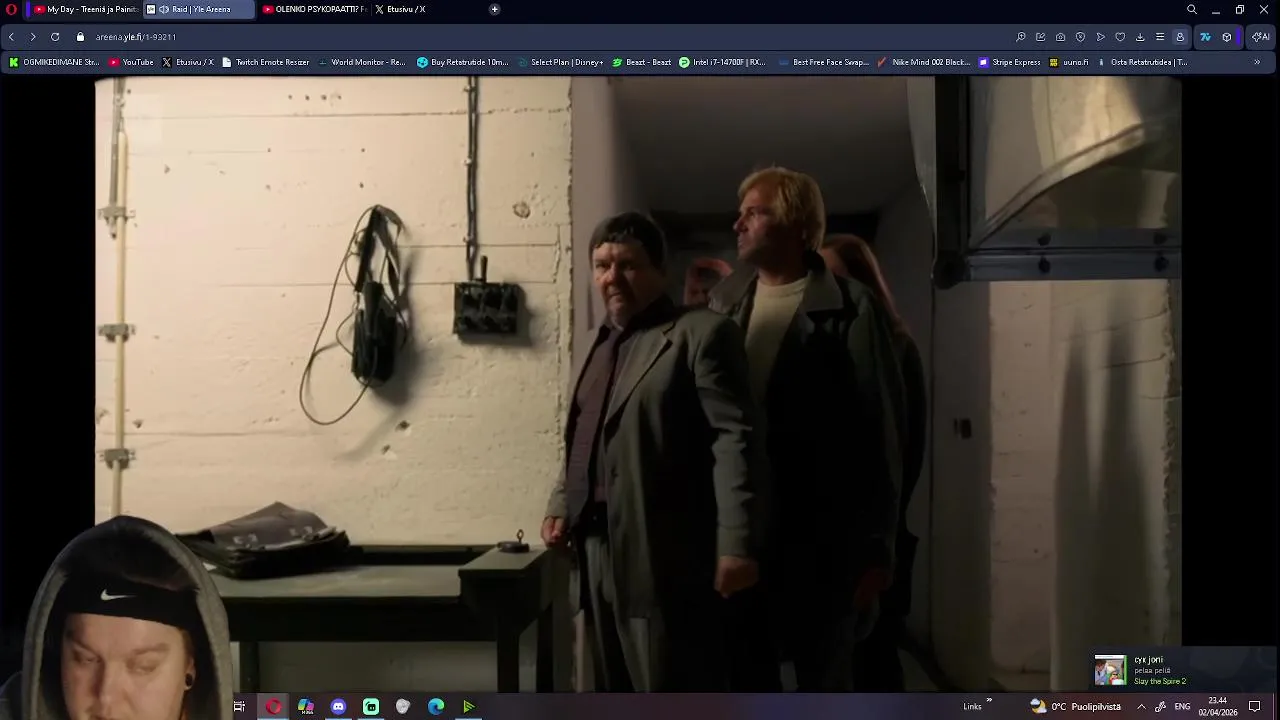
Task: Open the Twitch Emote Resizer bookmark
Action: (265, 62)
